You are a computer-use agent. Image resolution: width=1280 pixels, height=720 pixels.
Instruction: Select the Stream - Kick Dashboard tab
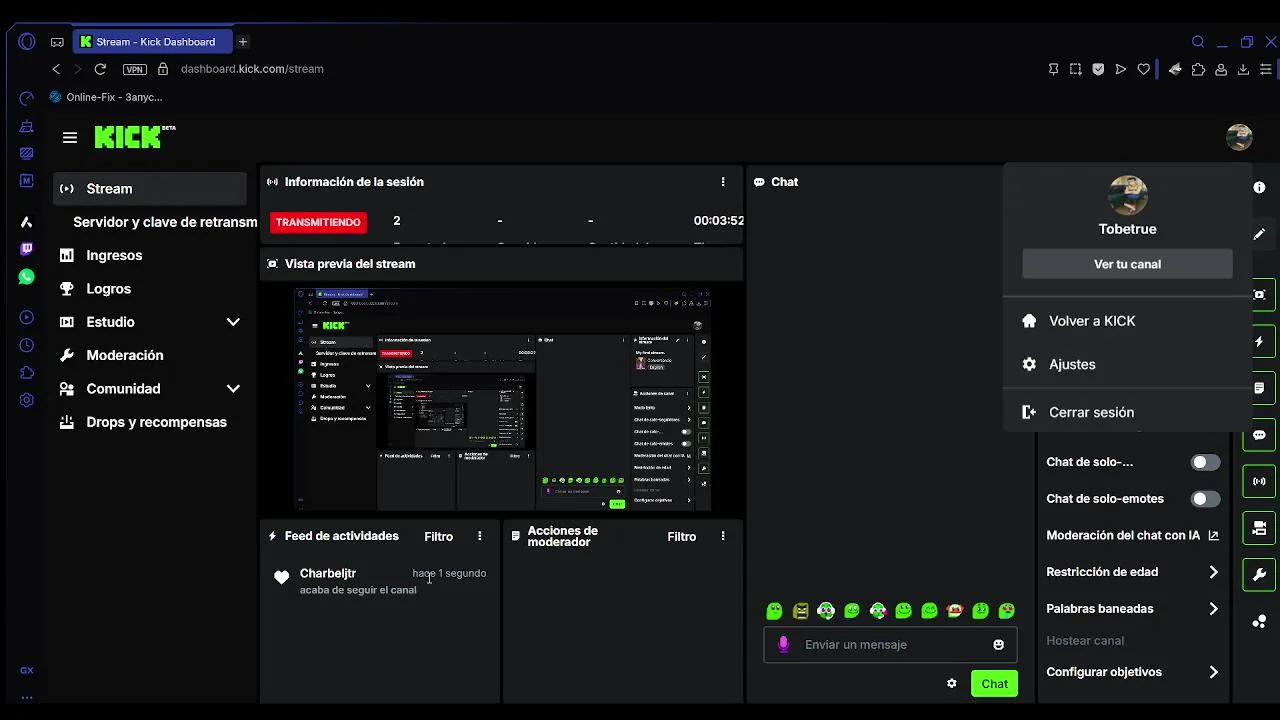pos(152,42)
